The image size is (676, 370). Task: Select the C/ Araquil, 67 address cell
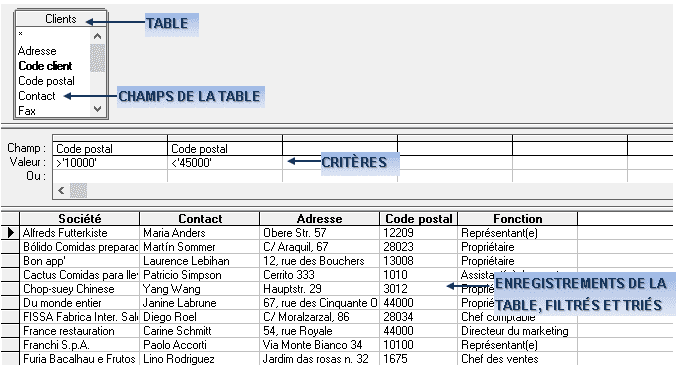[319, 247]
